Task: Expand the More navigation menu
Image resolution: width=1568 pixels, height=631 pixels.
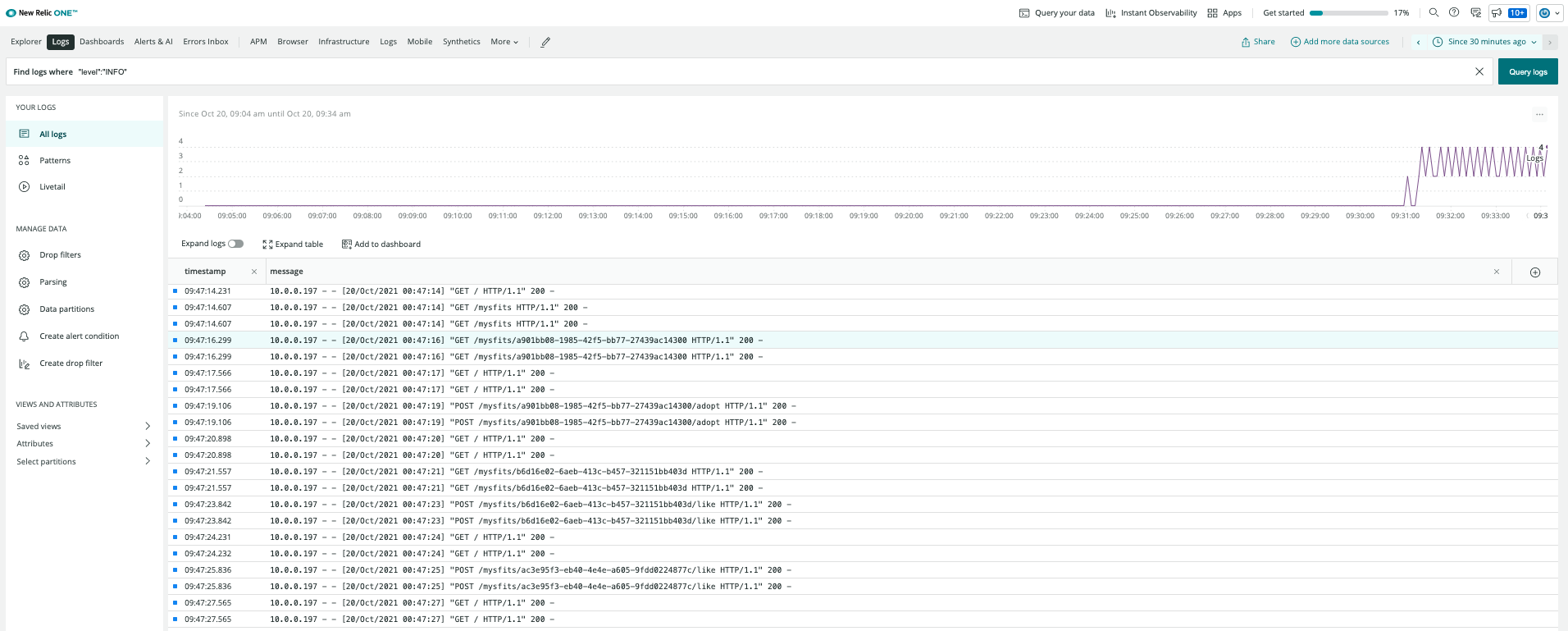Action: pyautogui.click(x=504, y=42)
